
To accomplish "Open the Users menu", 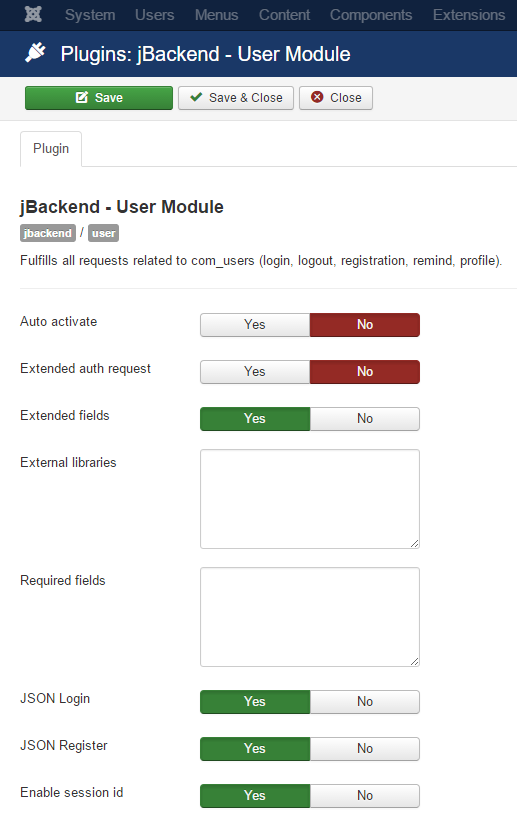I will [154, 15].
